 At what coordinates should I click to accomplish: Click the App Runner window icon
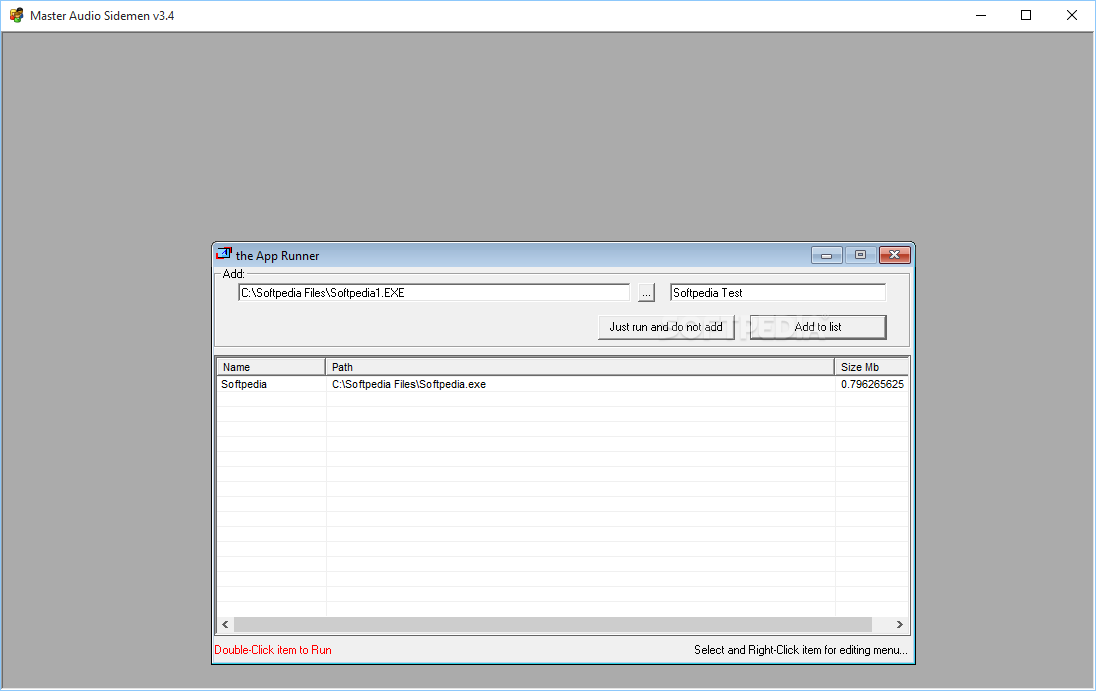[x=224, y=254]
